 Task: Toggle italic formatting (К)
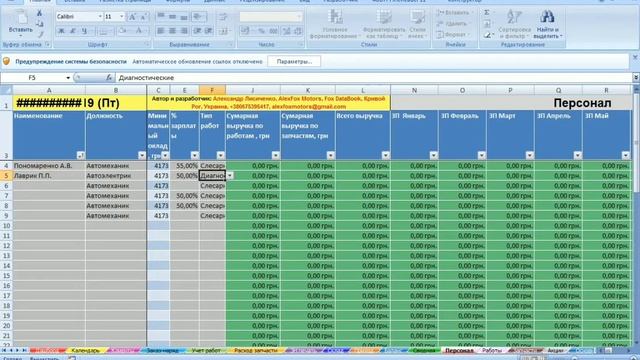pos(73,31)
